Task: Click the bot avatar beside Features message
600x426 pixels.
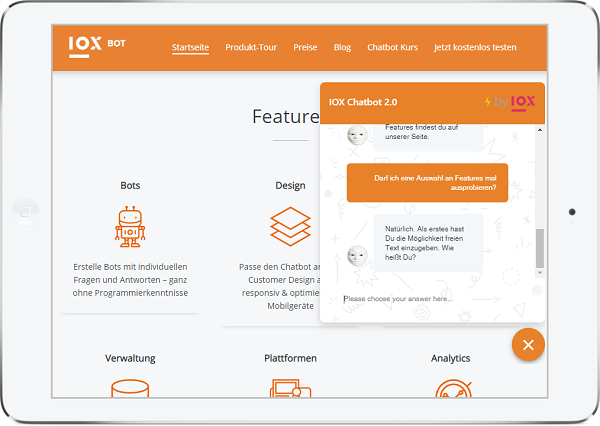Action: click(x=357, y=135)
